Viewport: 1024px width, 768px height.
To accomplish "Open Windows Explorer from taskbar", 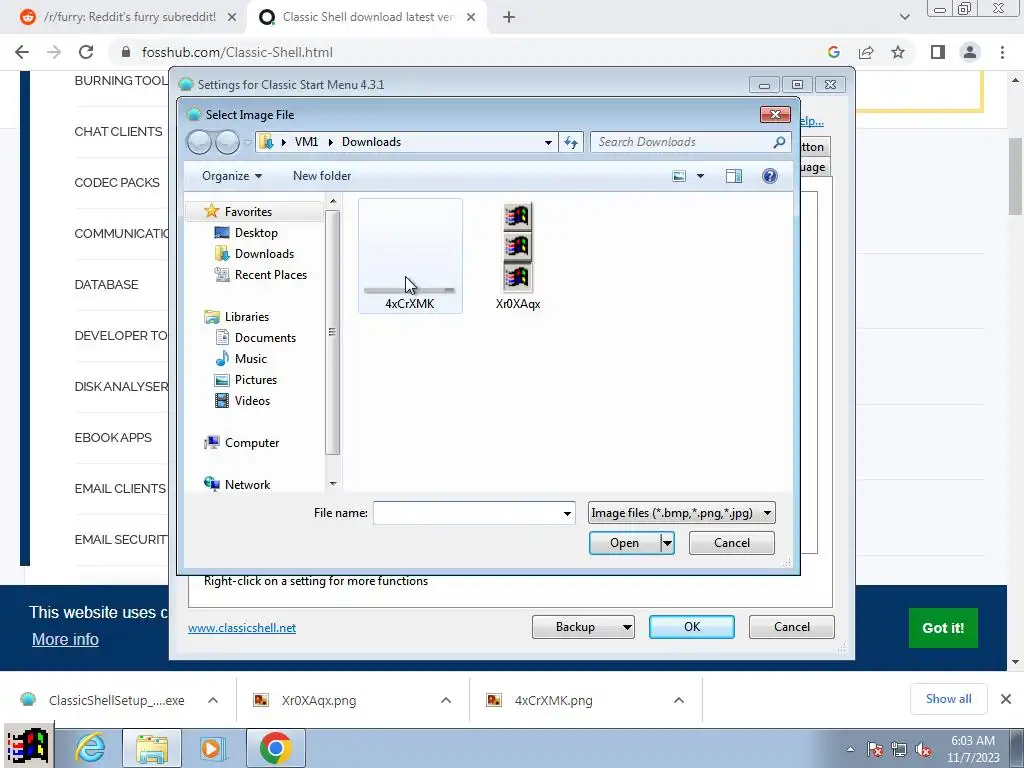I will [152, 747].
